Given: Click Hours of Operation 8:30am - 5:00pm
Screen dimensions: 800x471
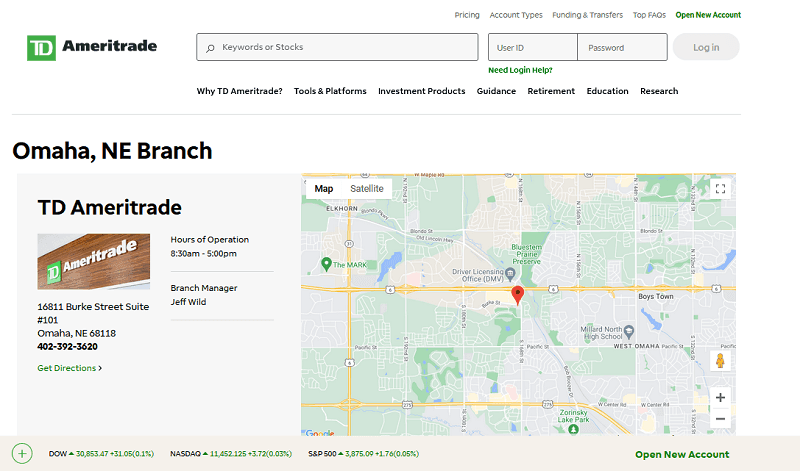Looking at the screenshot, I should pos(210,246).
